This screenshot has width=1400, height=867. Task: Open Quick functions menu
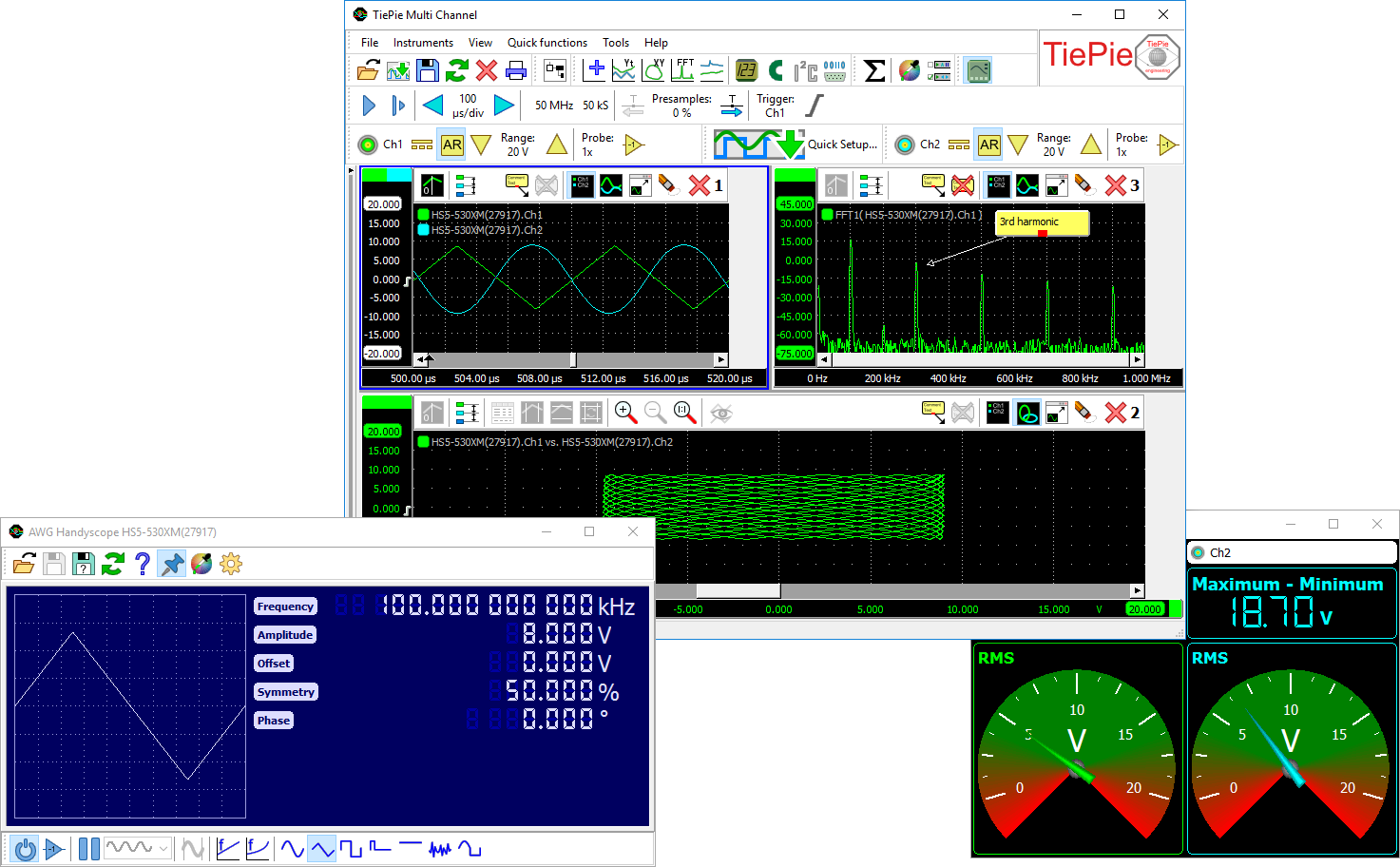click(547, 43)
